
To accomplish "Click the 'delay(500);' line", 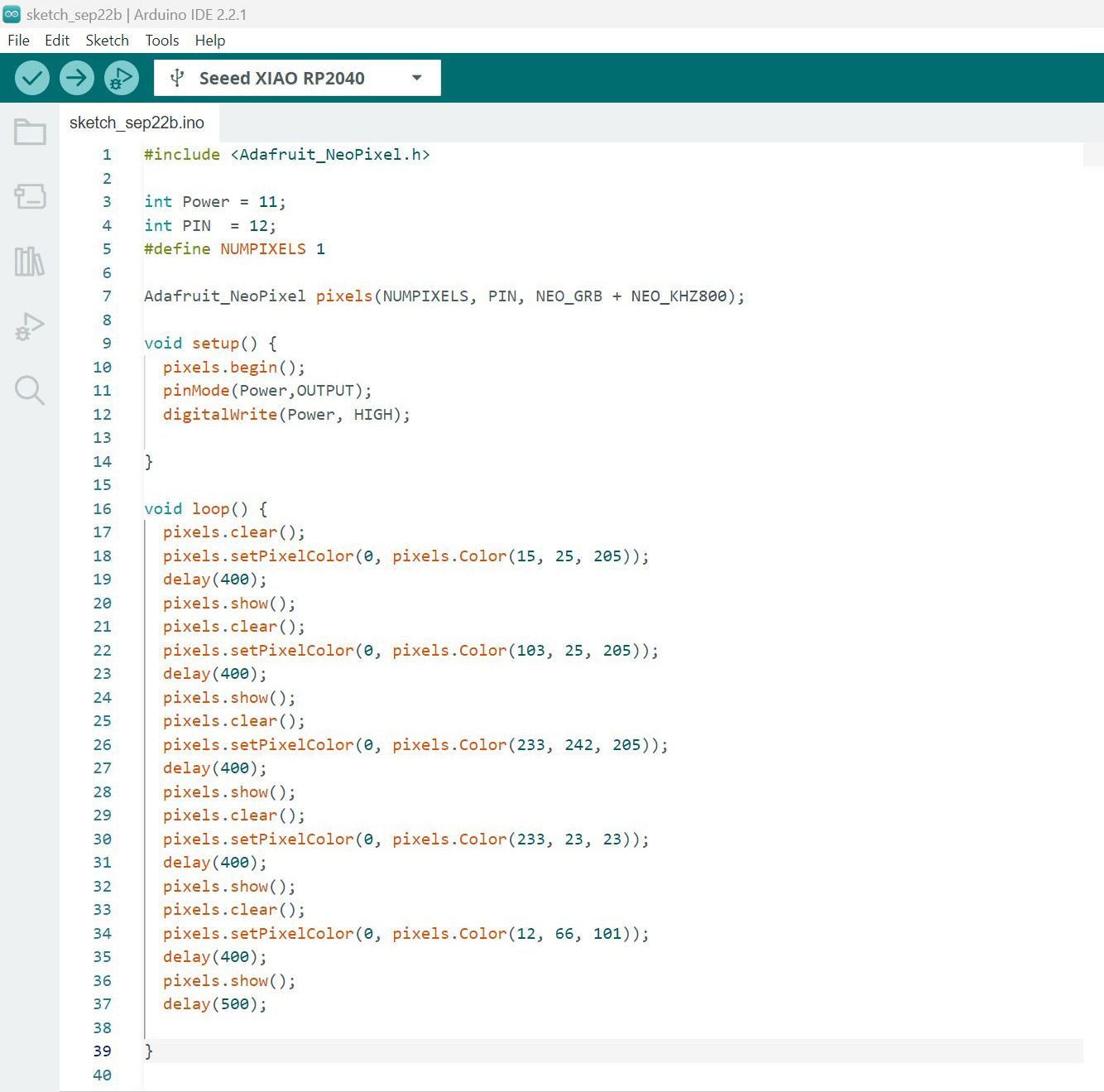I will (x=215, y=1004).
